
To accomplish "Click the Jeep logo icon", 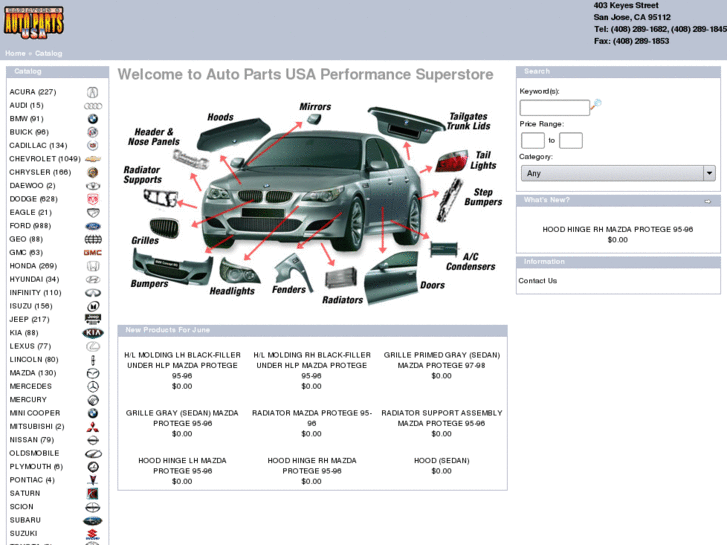I will [x=93, y=319].
